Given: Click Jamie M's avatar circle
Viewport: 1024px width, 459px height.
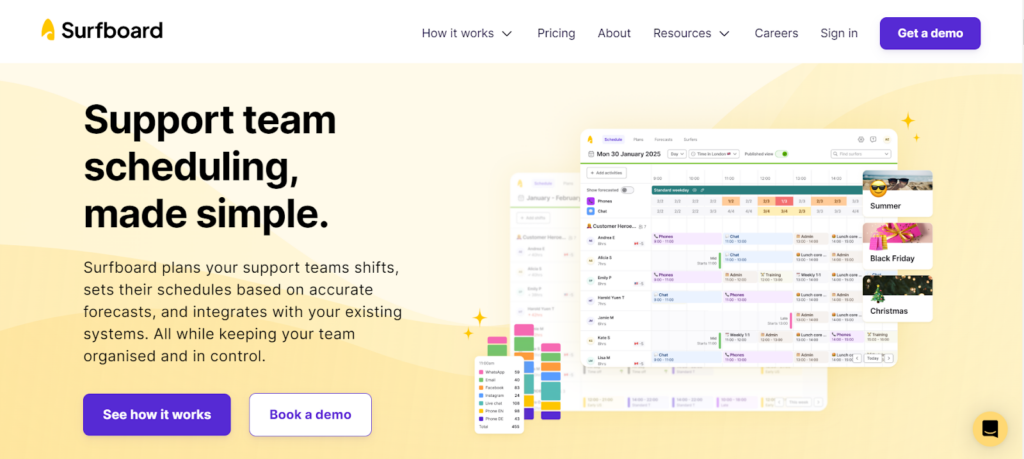Looking at the screenshot, I should point(590,321).
